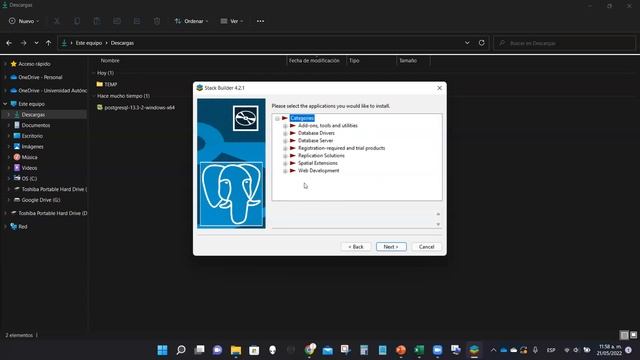Open Google Drive (G:) in sidebar

pos(40,200)
